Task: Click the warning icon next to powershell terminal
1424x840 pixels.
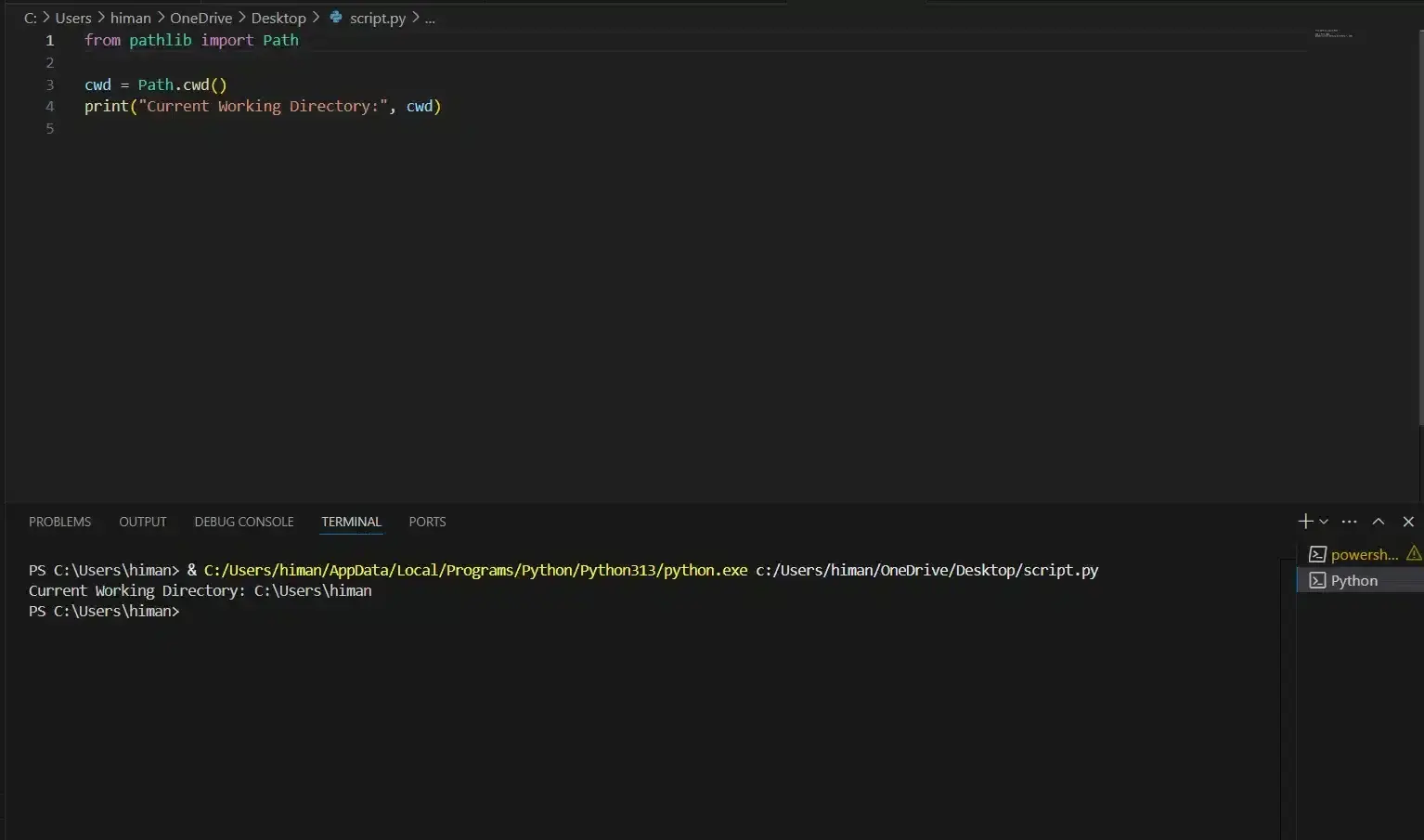Action: click(x=1414, y=553)
